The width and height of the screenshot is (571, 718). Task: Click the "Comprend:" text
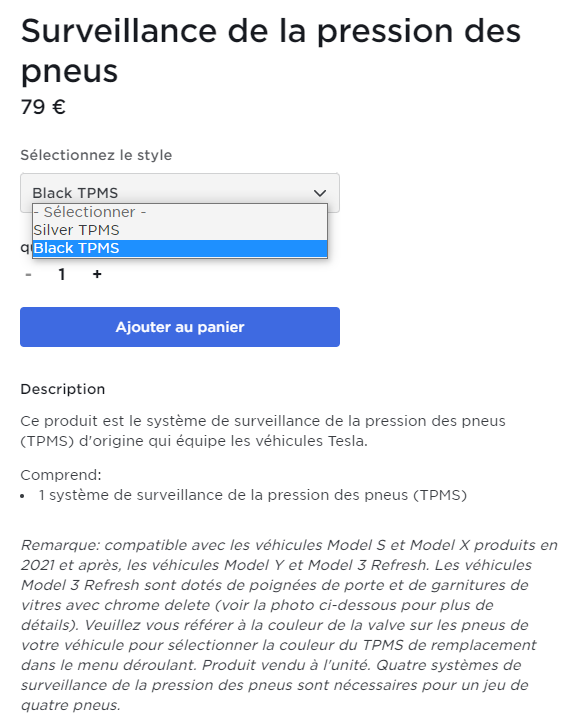pyautogui.click(x=61, y=475)
